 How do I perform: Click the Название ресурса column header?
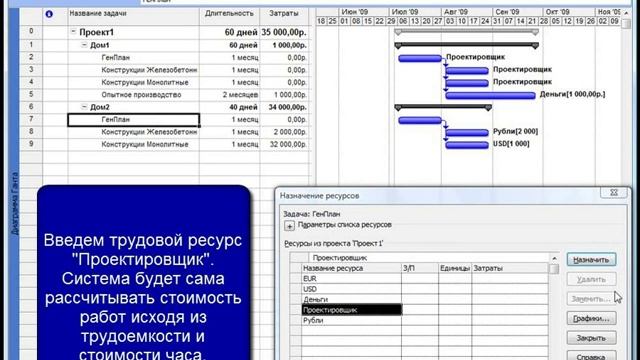coord(351,268)
